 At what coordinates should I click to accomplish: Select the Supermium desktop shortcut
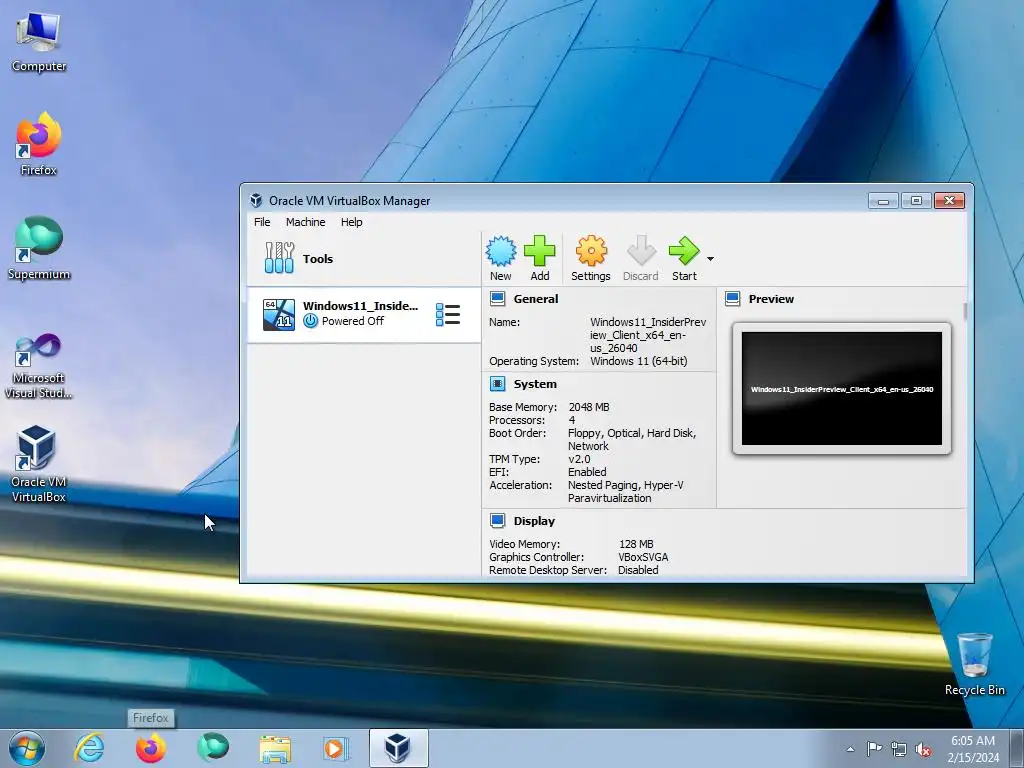click(x=39, y=249)
